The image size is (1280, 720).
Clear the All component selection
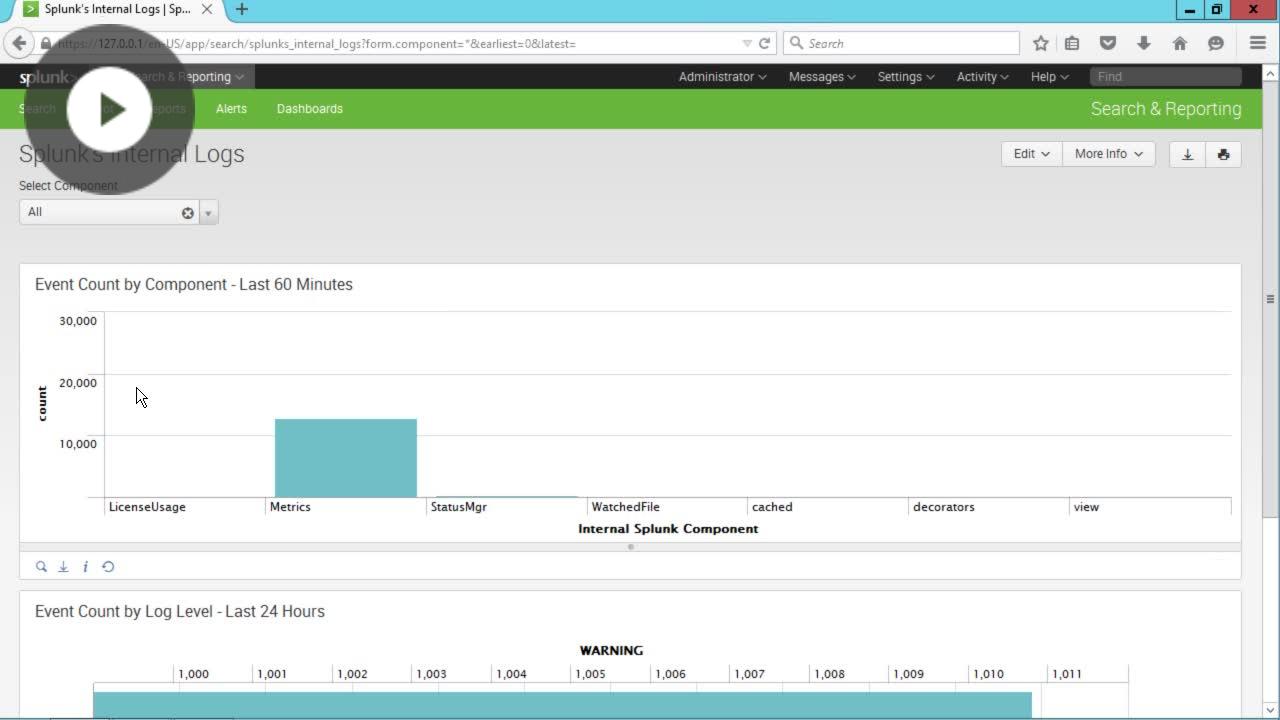(x=187, y=212)
